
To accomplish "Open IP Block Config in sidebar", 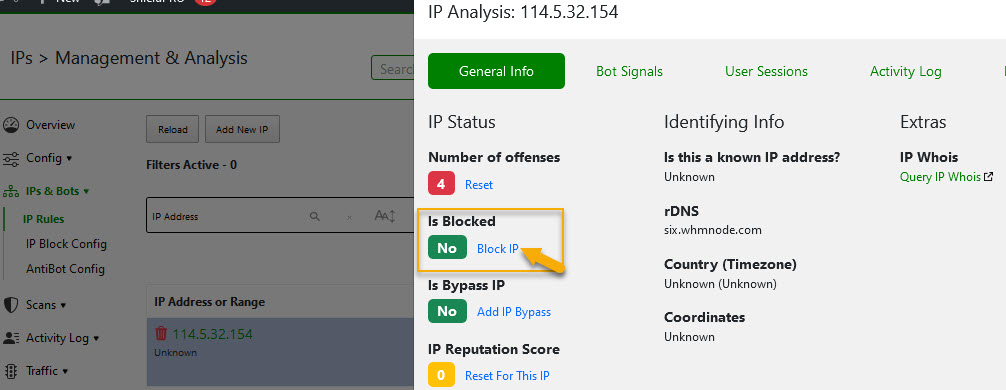I will pos(66,244).
